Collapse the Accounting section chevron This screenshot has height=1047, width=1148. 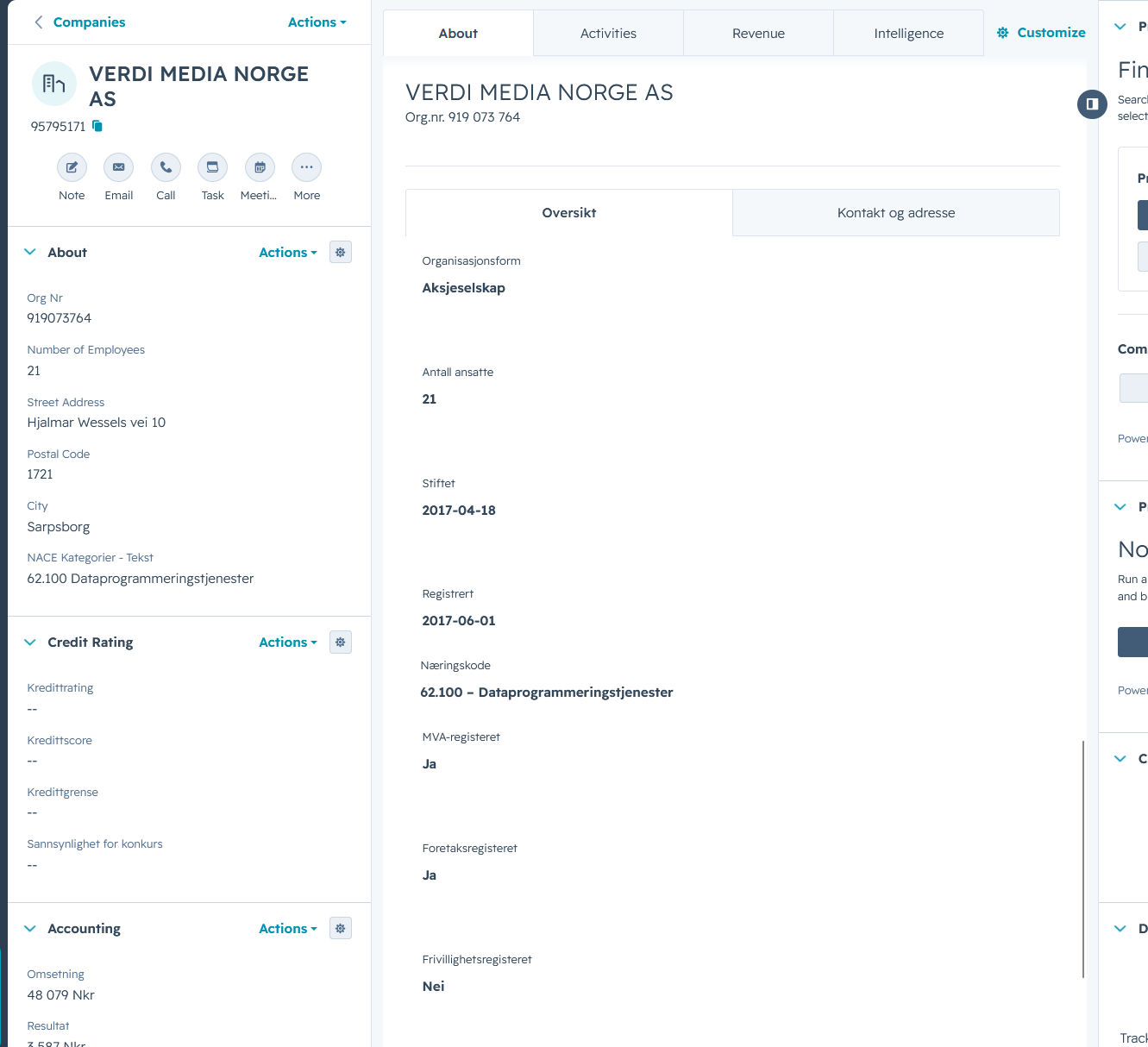point(30,929)
